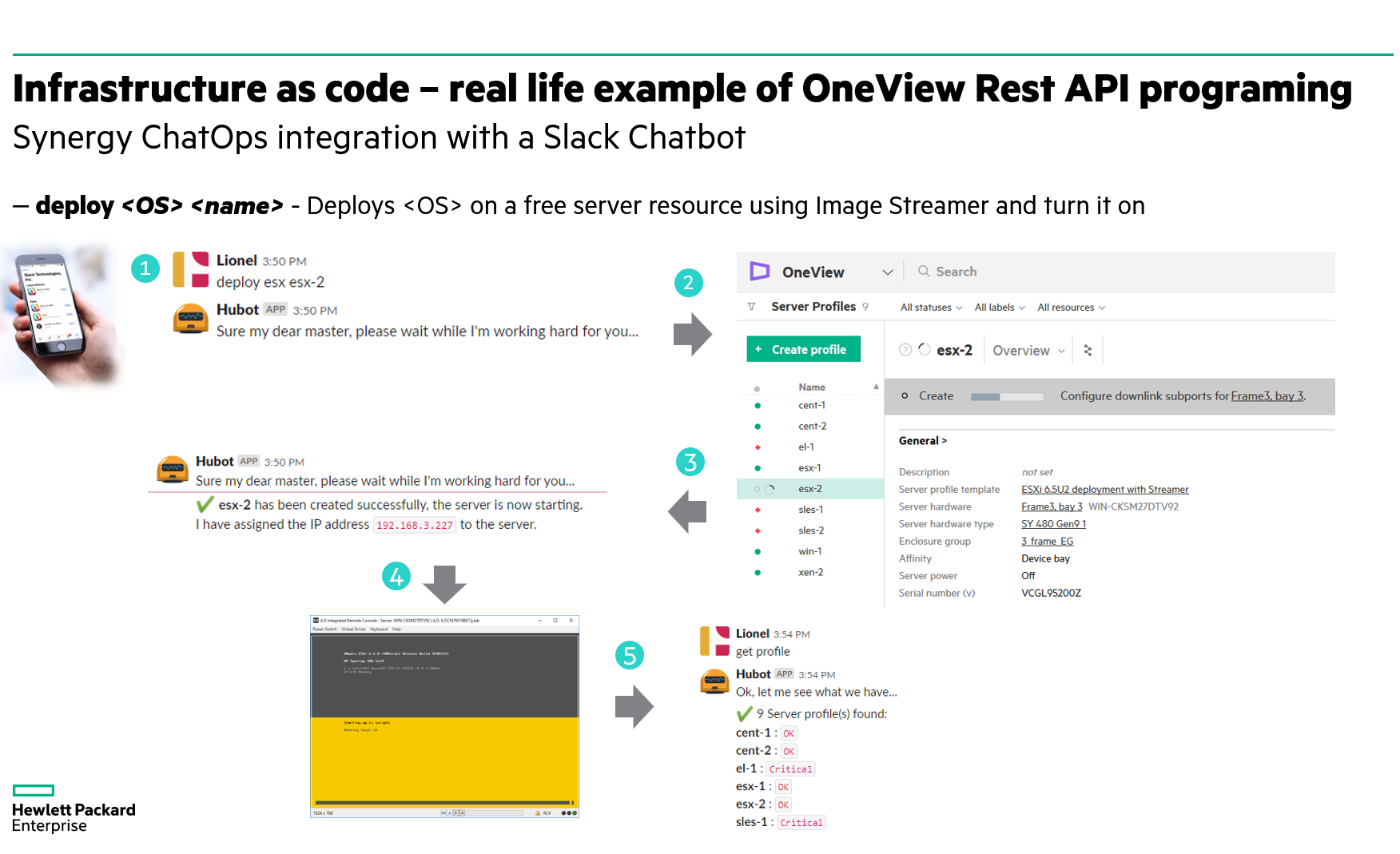Select the radio indicator on the esx-2 row
Viewport: 1400px width, 854px height.
[757, 488]
